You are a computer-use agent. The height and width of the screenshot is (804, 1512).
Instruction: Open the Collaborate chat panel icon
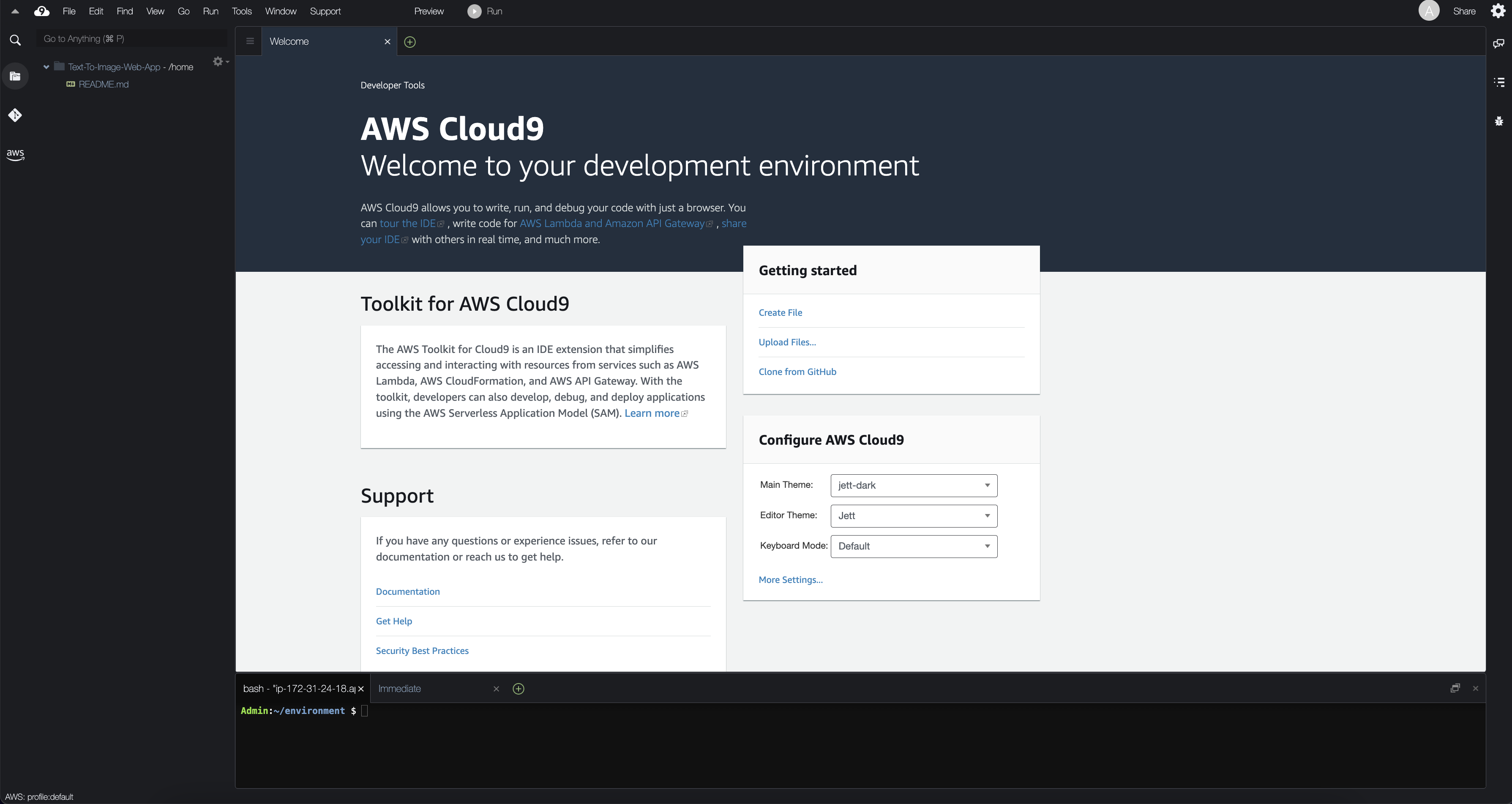point(1498,44)
